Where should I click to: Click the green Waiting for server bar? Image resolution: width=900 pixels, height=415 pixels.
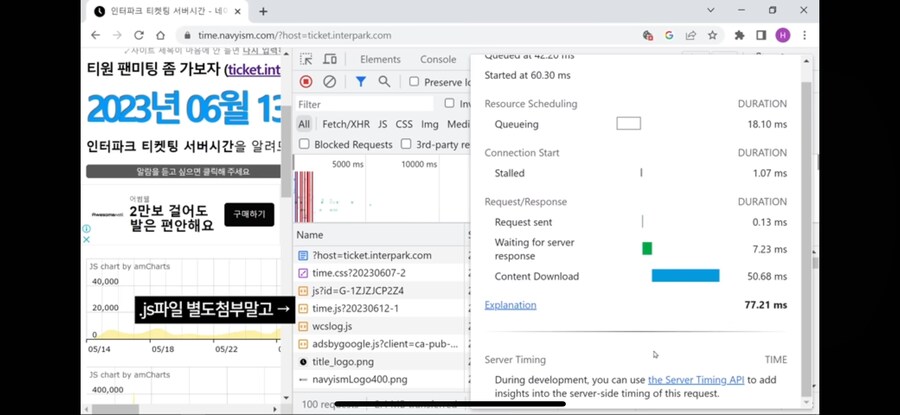(647, 249)
